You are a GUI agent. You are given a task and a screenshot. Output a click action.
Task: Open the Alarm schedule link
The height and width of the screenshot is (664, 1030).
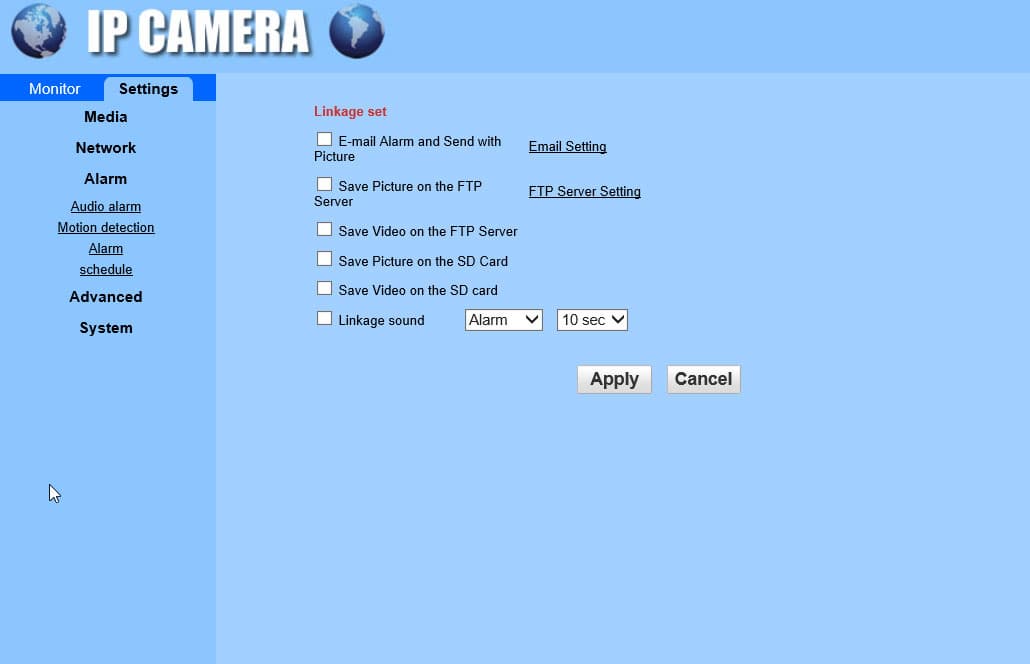[x=106, y=259]
